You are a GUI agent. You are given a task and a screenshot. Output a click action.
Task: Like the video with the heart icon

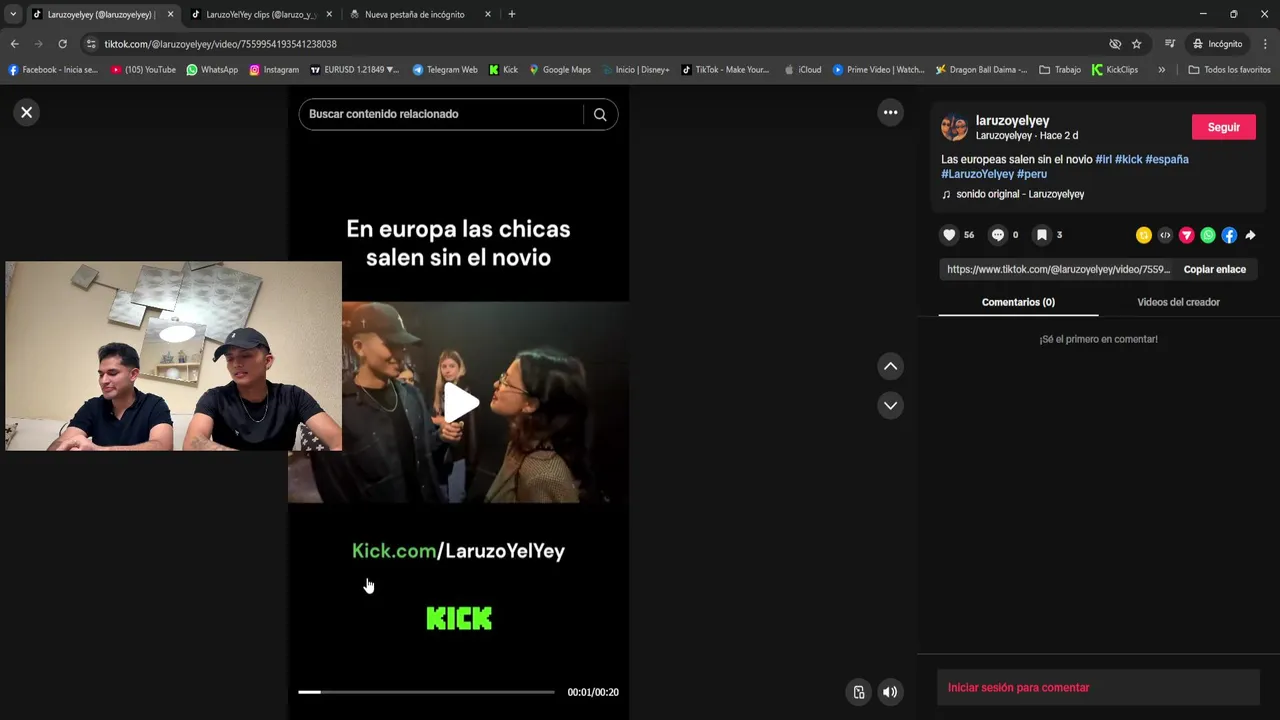(x=949, y=235)
